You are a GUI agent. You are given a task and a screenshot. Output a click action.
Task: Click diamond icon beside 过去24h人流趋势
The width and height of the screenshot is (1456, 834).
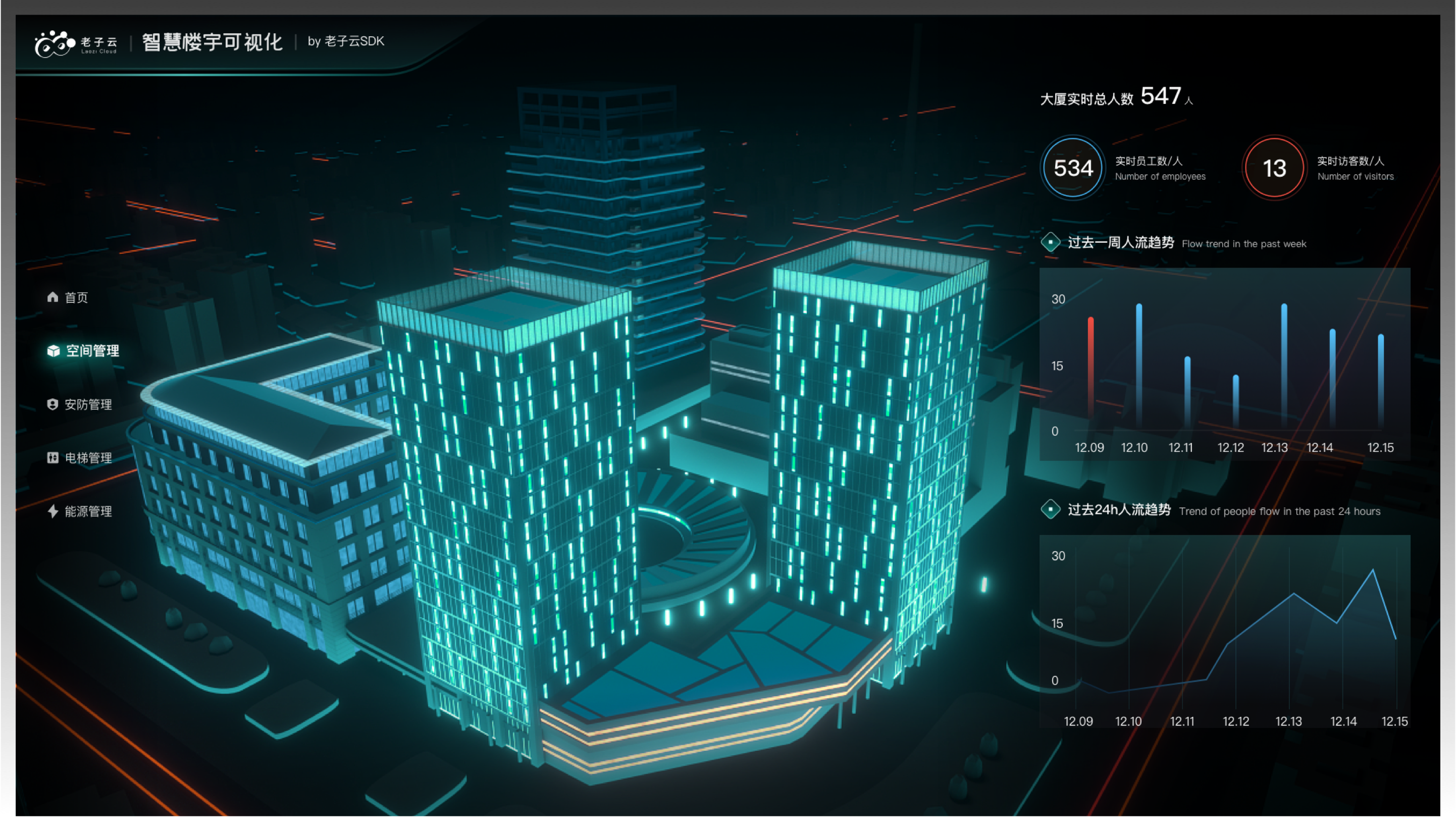coord(1050,509)
